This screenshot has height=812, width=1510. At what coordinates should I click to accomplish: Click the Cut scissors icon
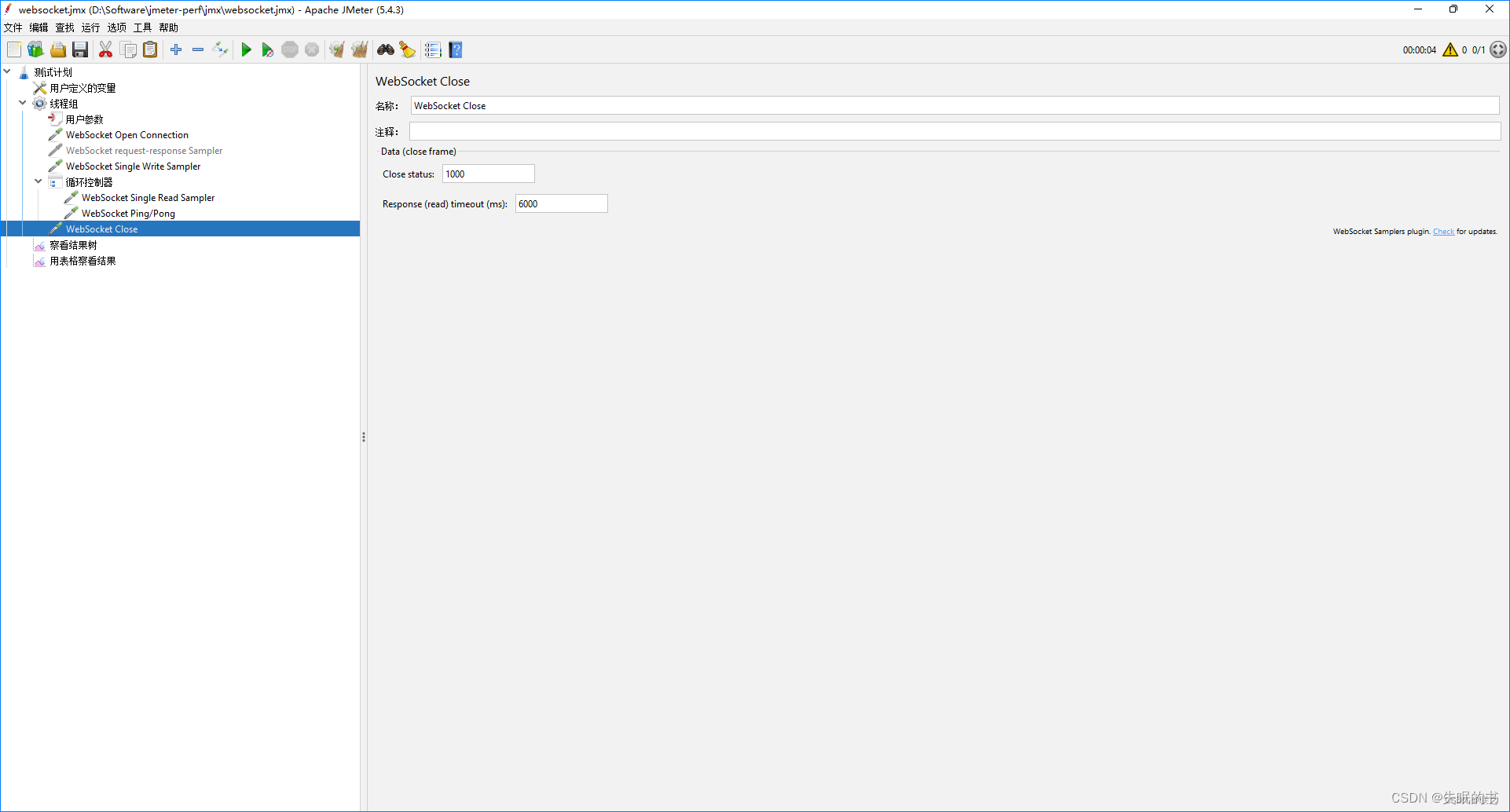click(x=105, y=50)
